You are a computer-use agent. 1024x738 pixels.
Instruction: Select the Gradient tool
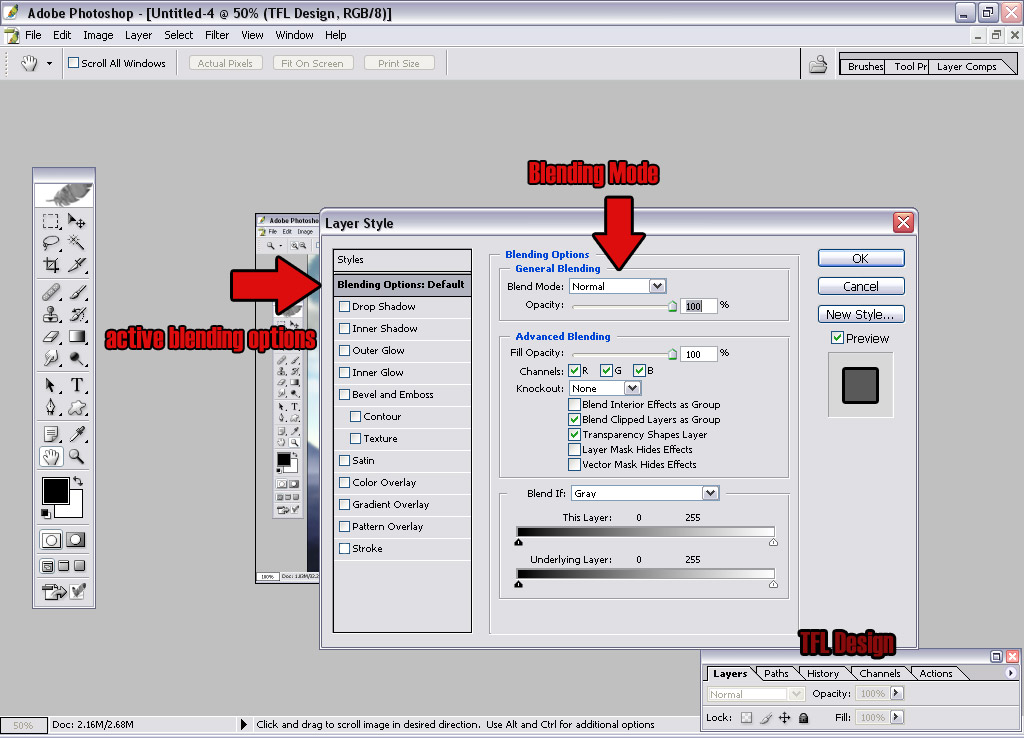tap(76, 336)
